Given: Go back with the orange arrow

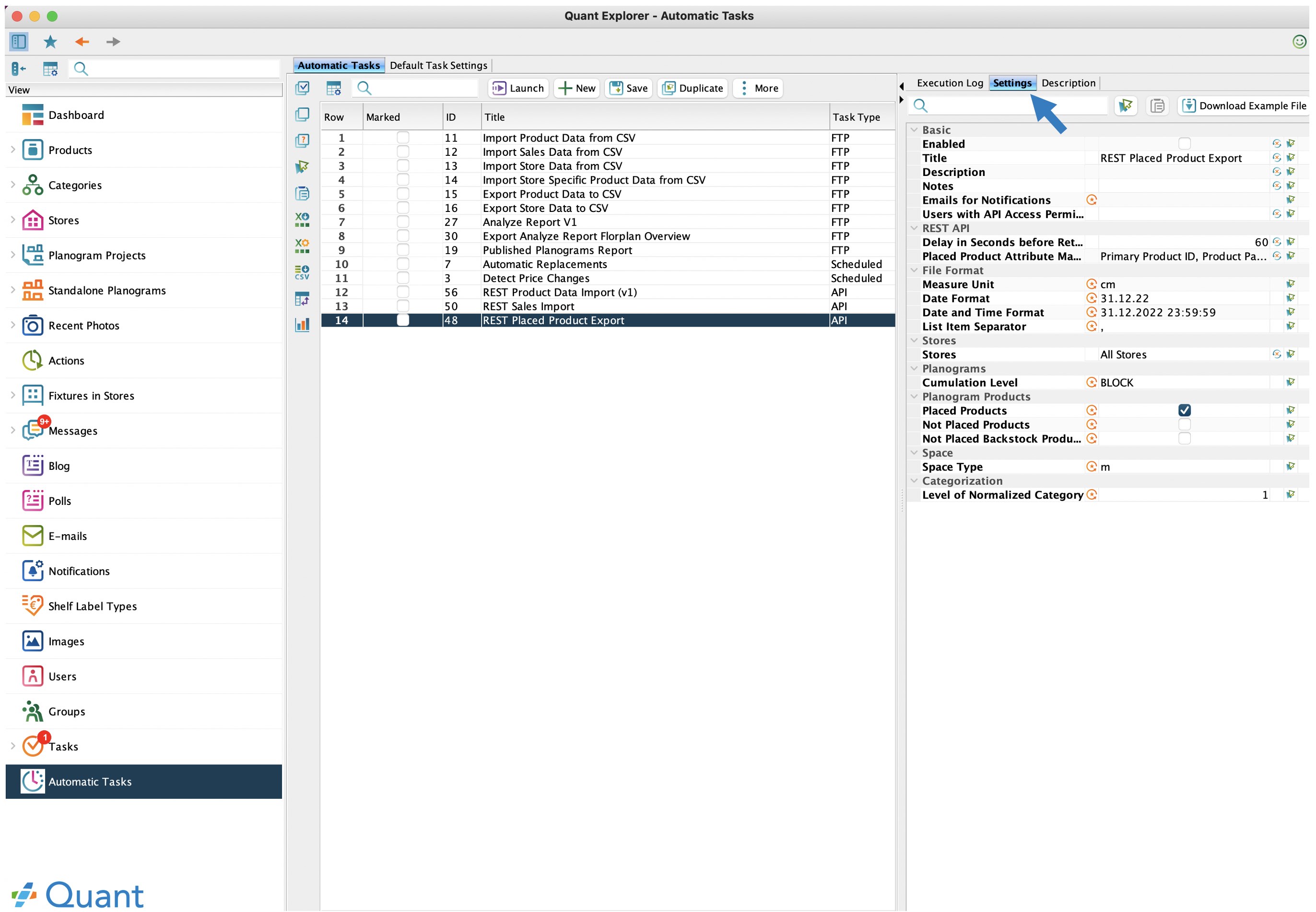Looking at the screenshot, I should 82,42.
